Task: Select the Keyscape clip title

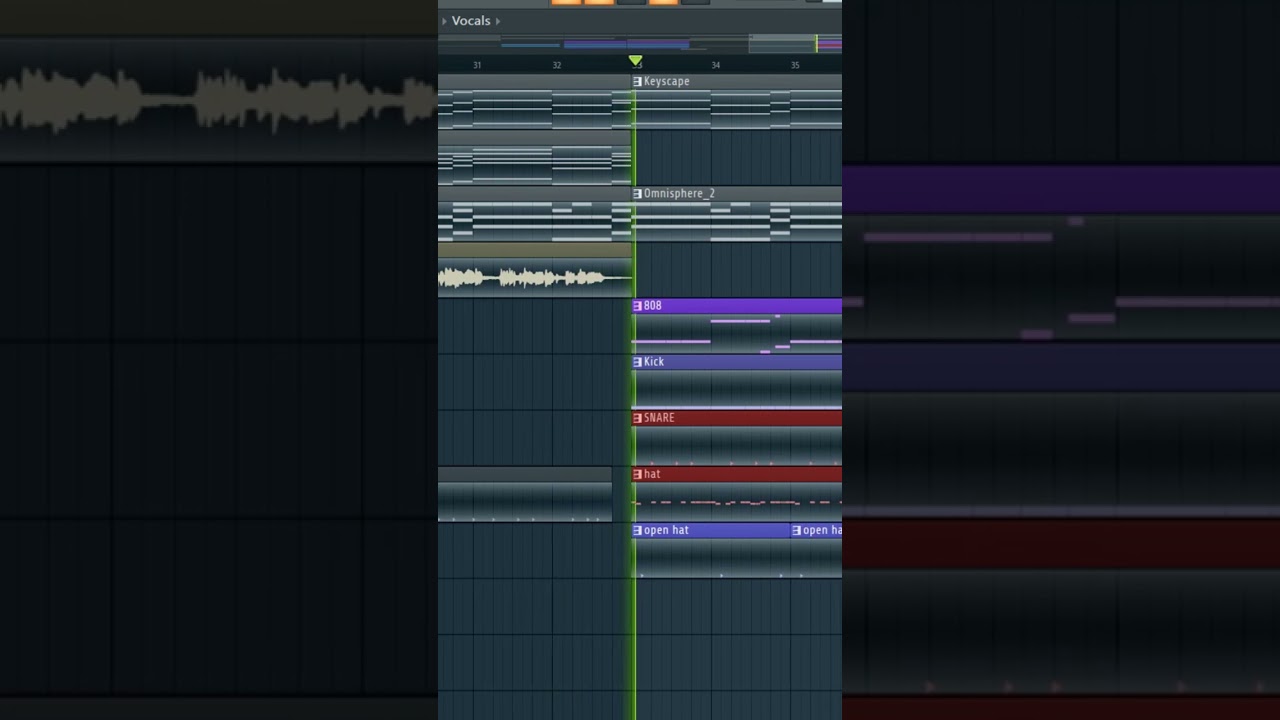Action: [x=666, y=81]
